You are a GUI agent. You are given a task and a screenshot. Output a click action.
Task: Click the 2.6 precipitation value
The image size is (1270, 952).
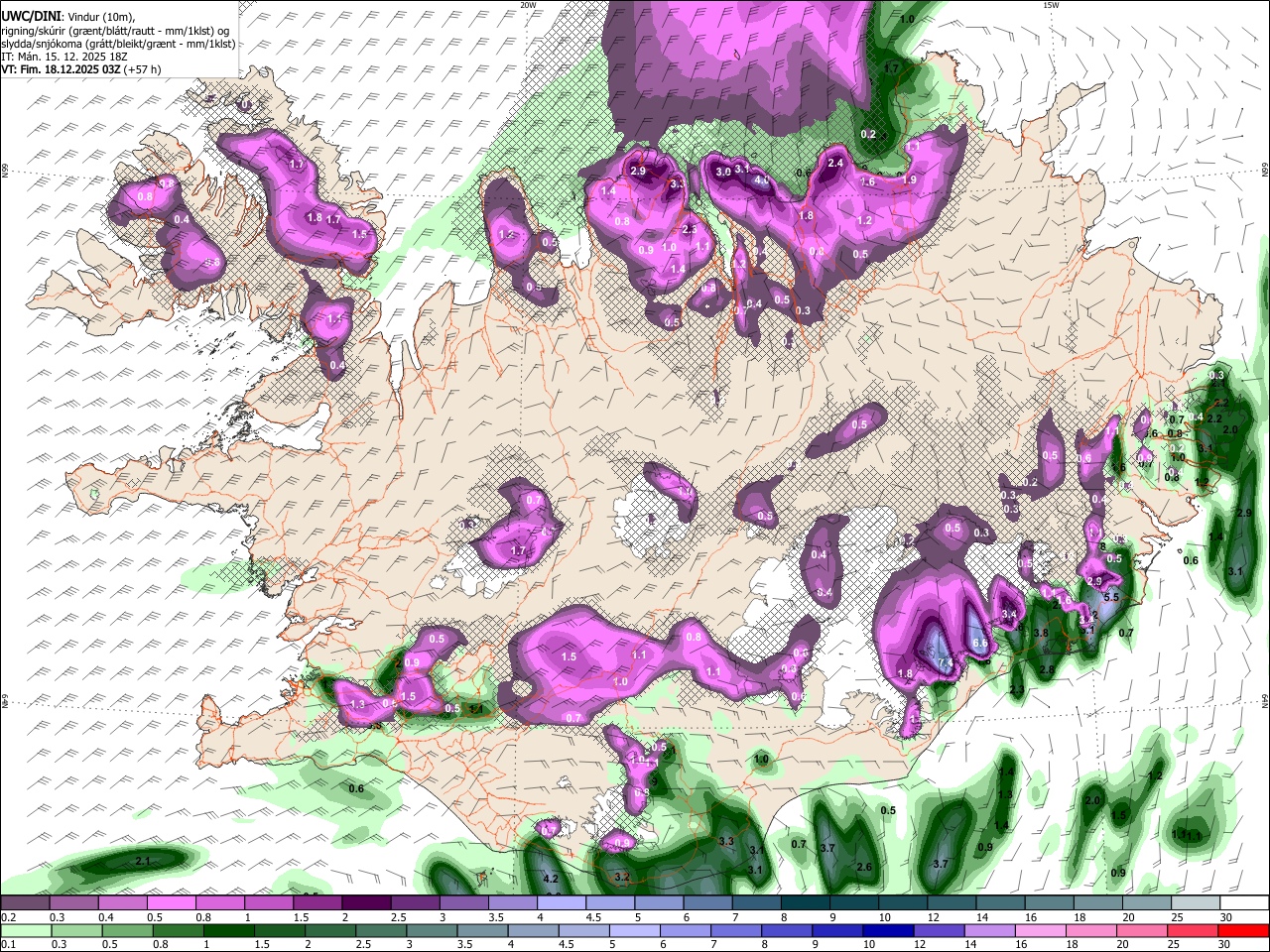coord(864,867)
